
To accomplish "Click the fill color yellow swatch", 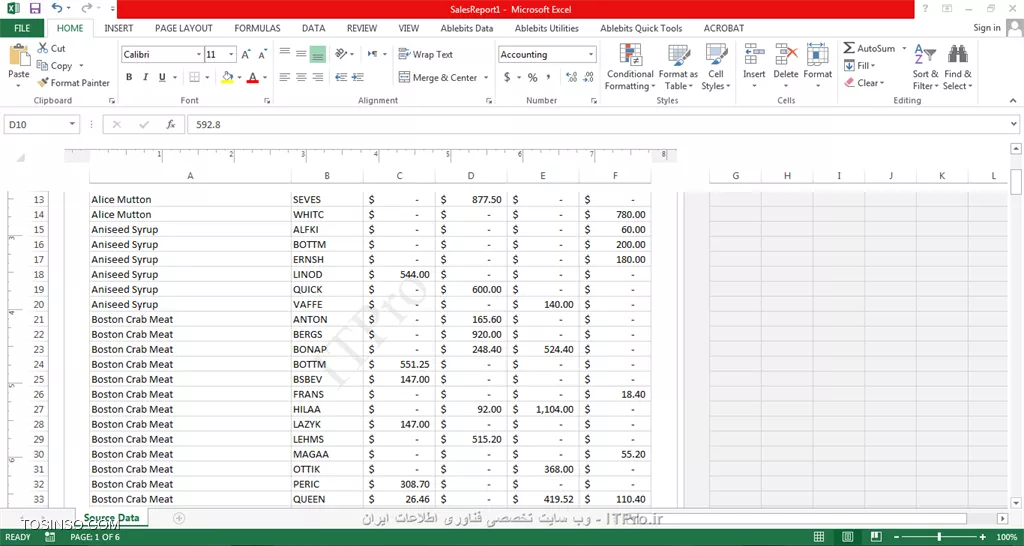I will click(227, 77).
